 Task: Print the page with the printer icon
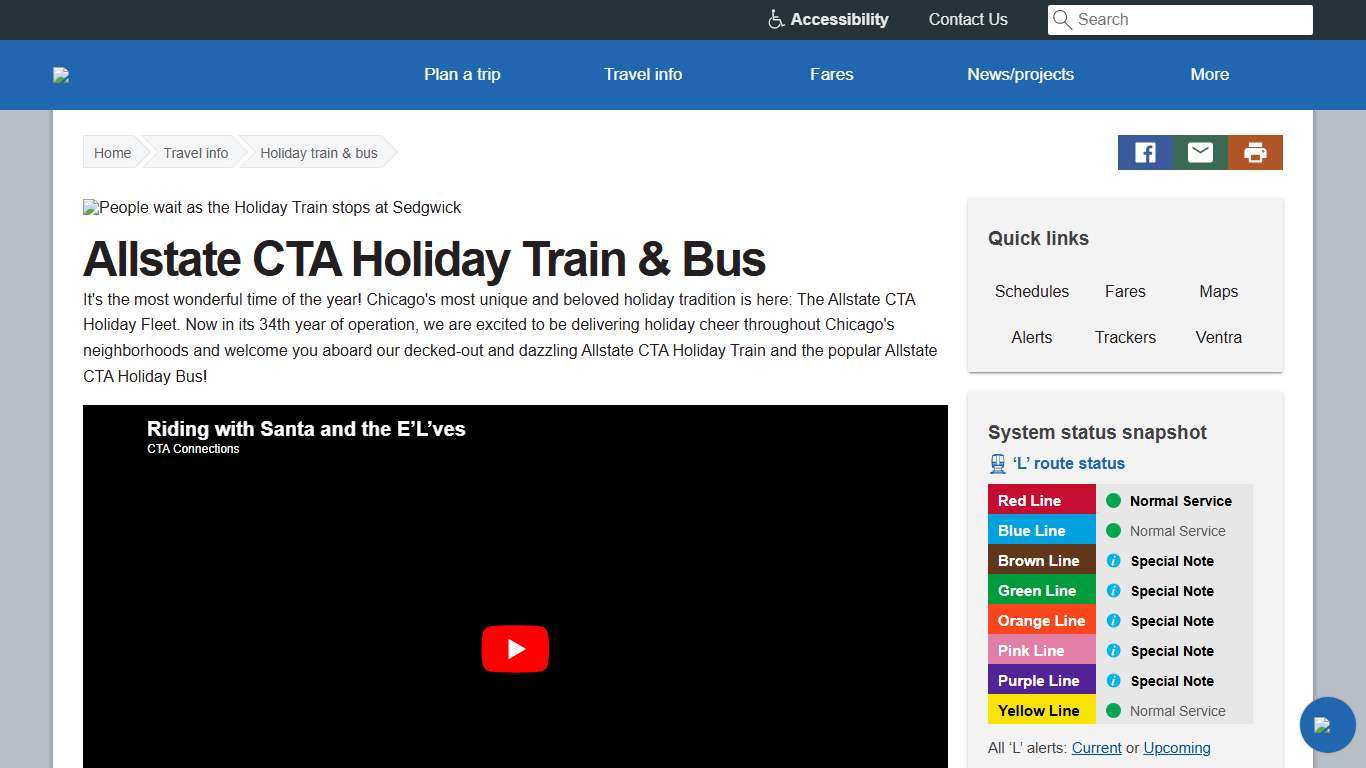pyautogui.click(x=1255, y=152)
